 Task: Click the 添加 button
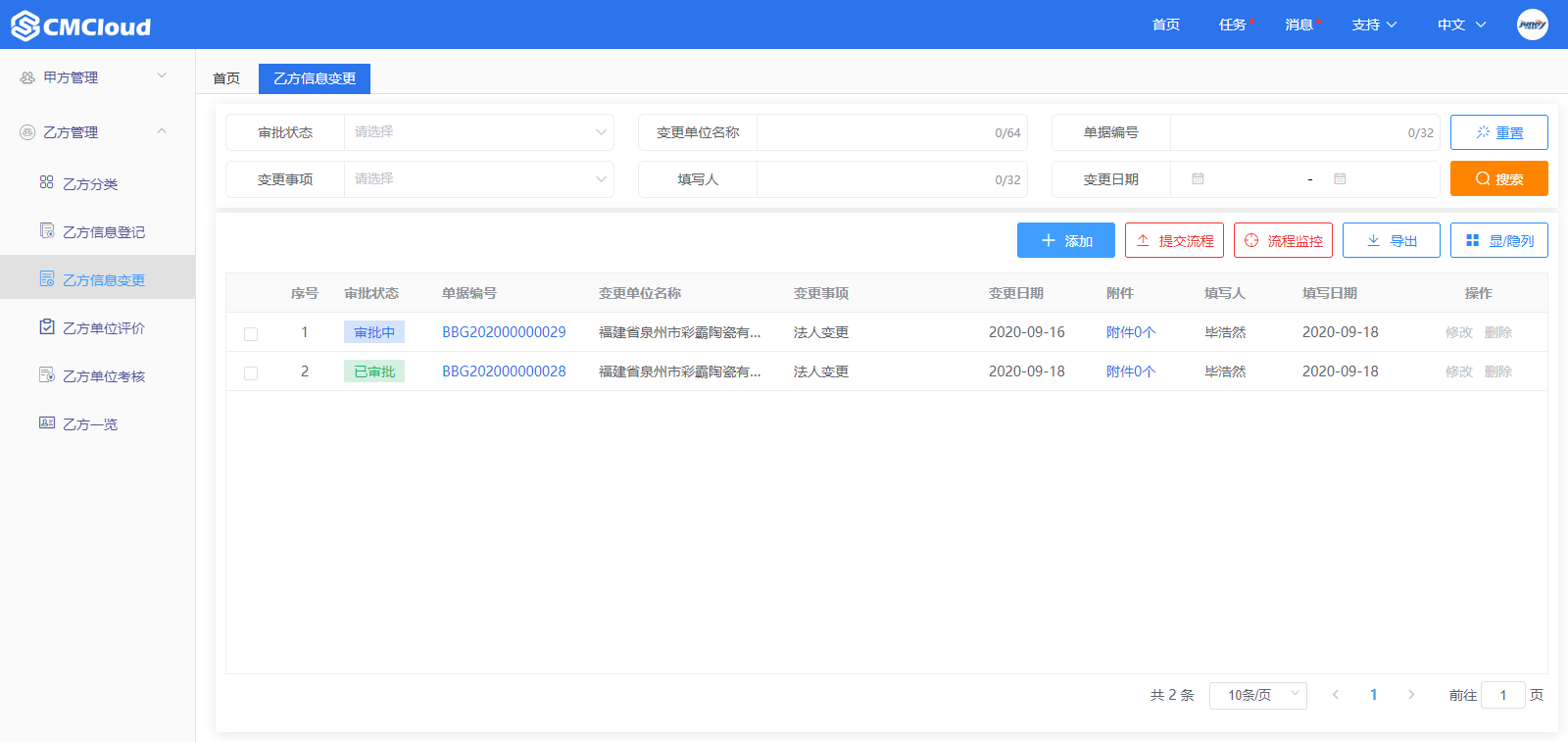(1066, 240)
